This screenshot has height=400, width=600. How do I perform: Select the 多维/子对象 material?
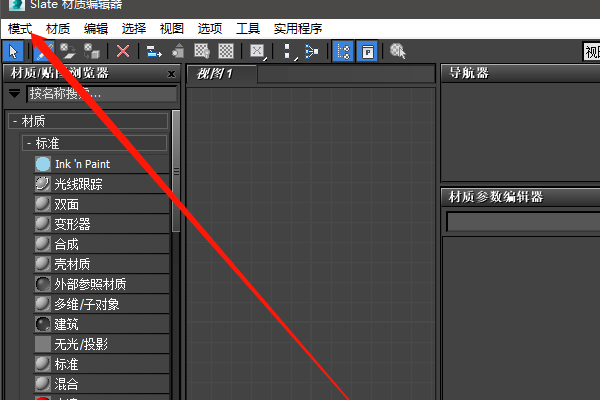[101, 304]
